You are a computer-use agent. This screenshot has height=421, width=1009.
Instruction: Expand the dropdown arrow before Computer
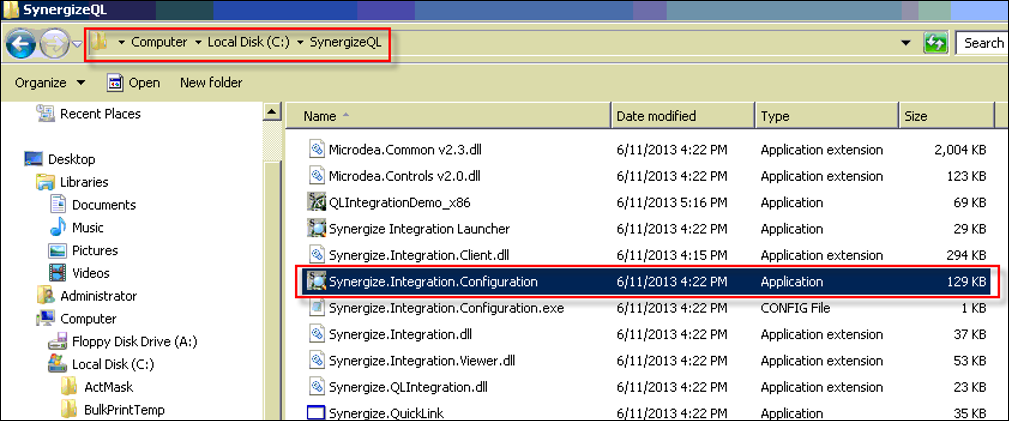(121, 43)
